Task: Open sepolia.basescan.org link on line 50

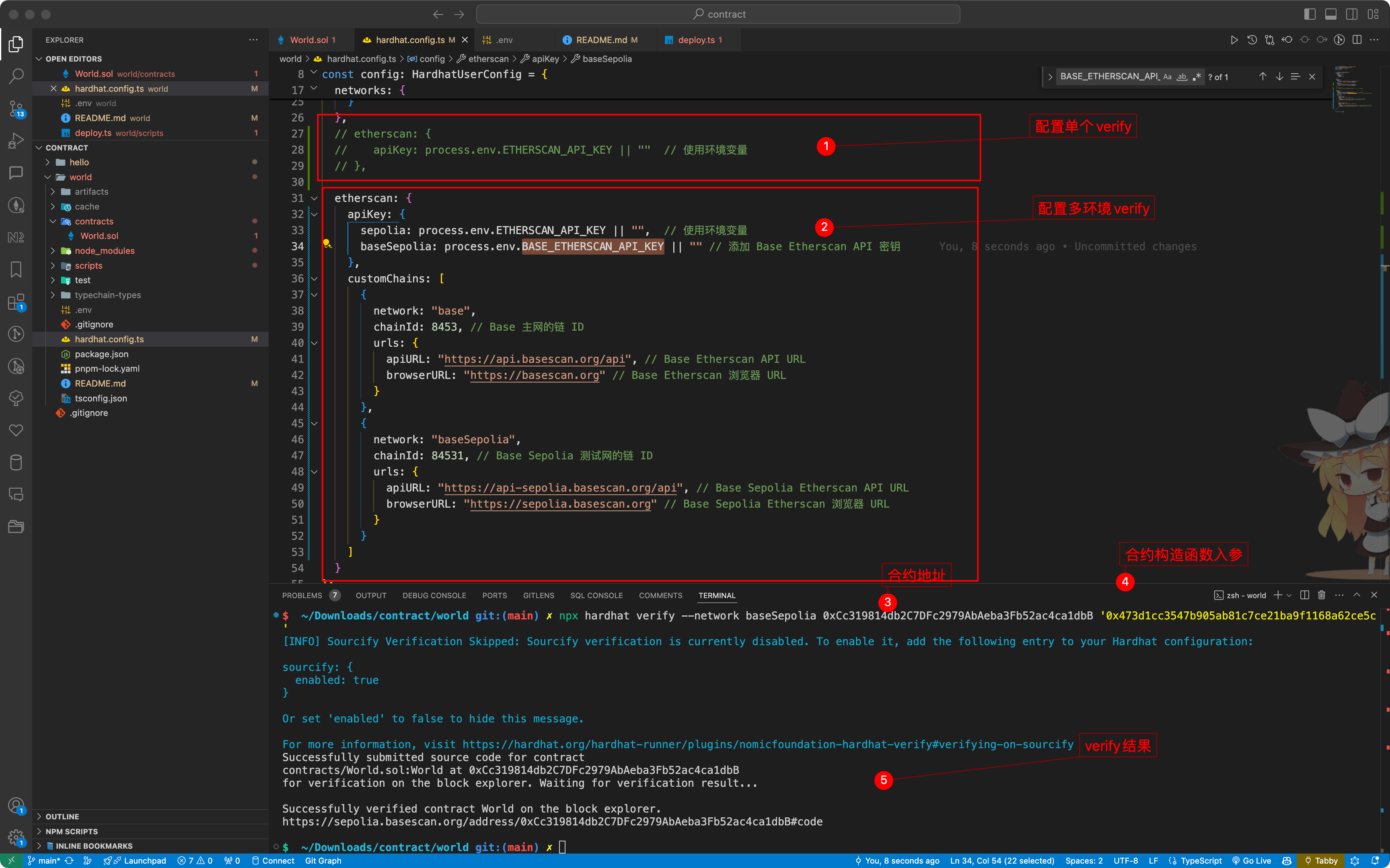Action: coord(560,504)
